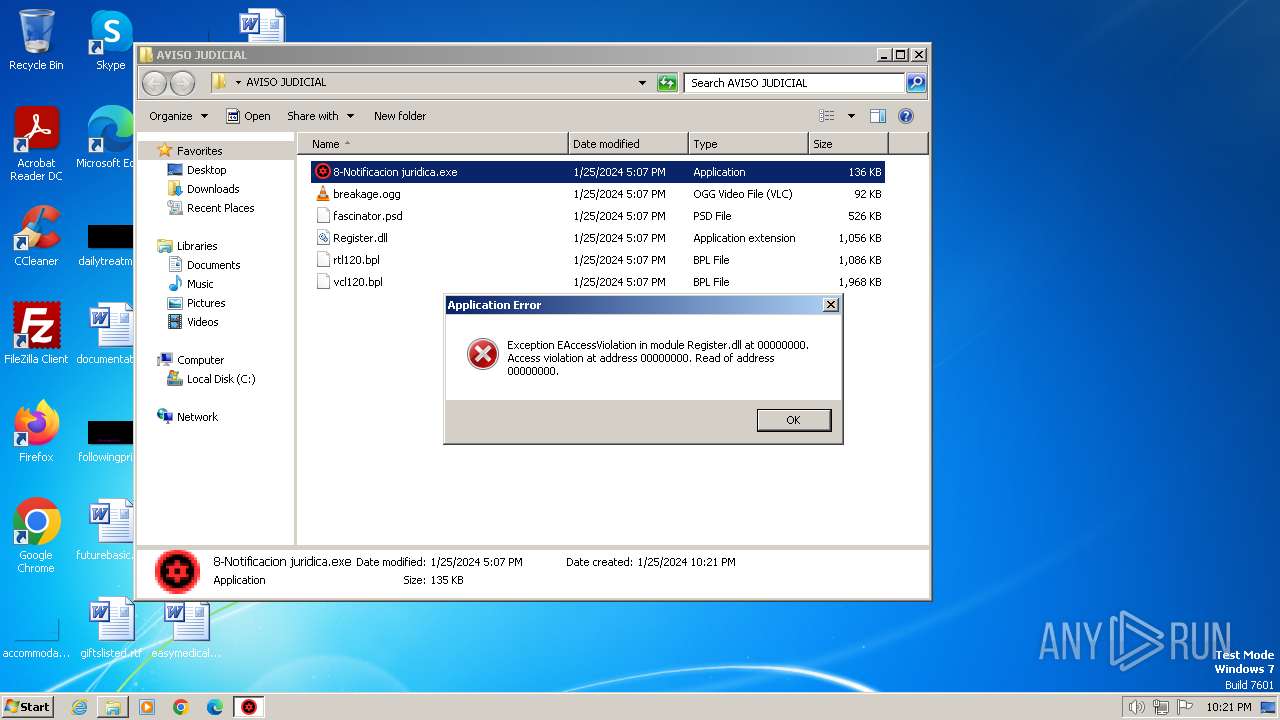Open Acrobat Reader DC shortcut
This screenshot has width=1280, height=720.
(x=36, y=144)
